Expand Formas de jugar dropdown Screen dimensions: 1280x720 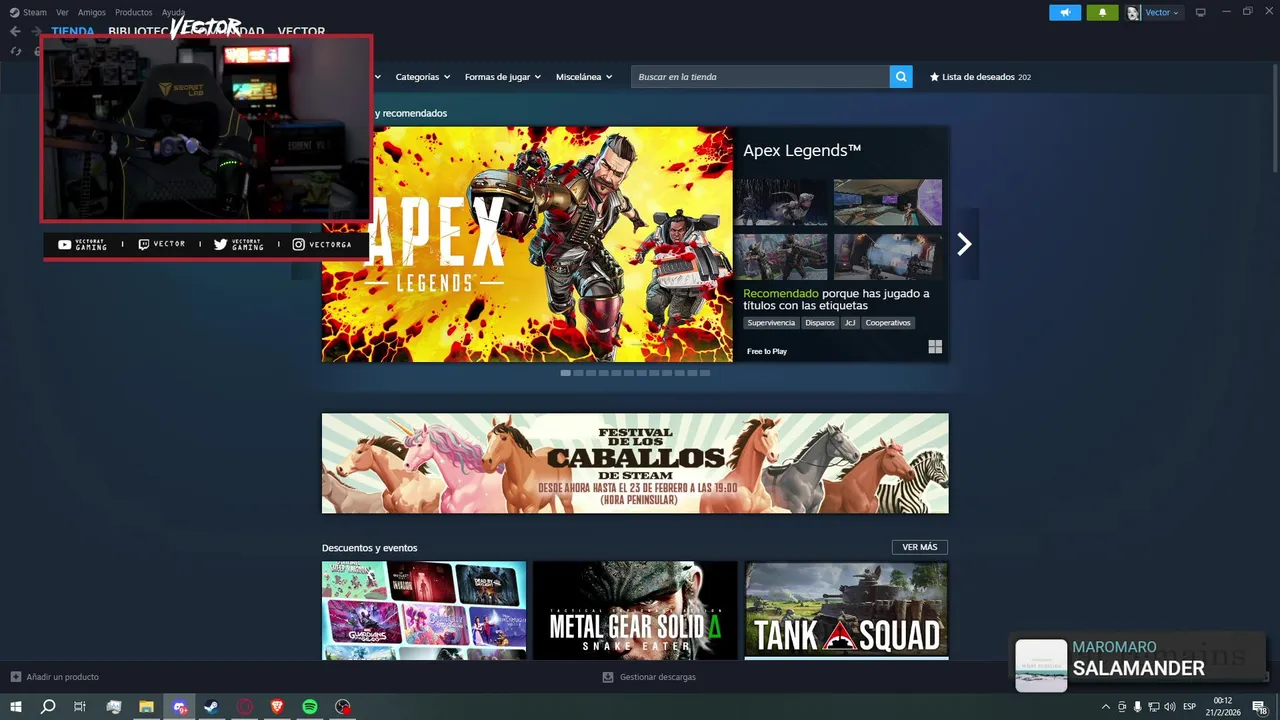(x=502, y=77)
